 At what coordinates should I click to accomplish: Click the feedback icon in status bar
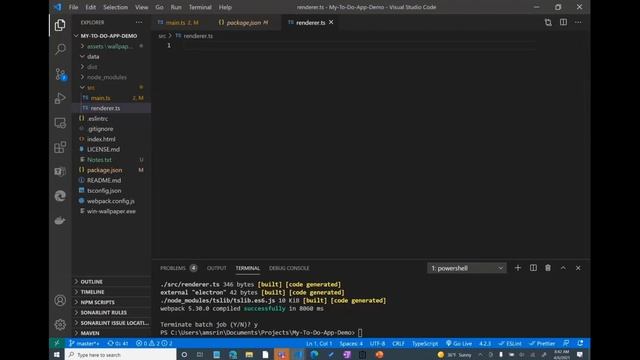pos(566,343)
